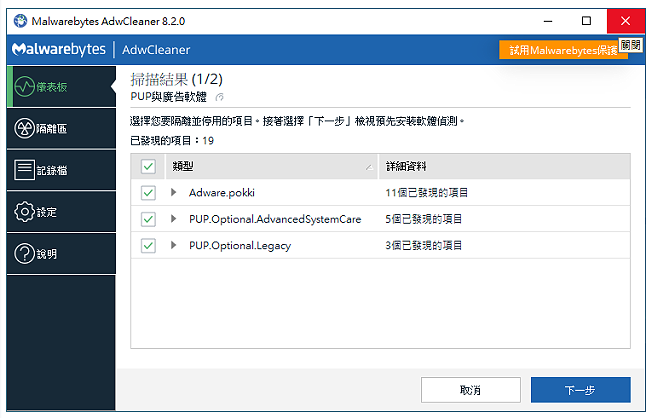Select the Adware.pokki text label
Viewport: 667px width, 418px height.
pyautogui.click(x=222, y=193)
